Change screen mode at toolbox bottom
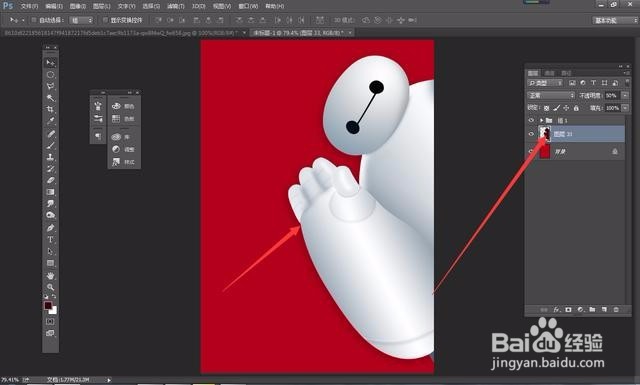Image resolution: width=640 pixels, height=385 pixels. [x=50, y=333]
